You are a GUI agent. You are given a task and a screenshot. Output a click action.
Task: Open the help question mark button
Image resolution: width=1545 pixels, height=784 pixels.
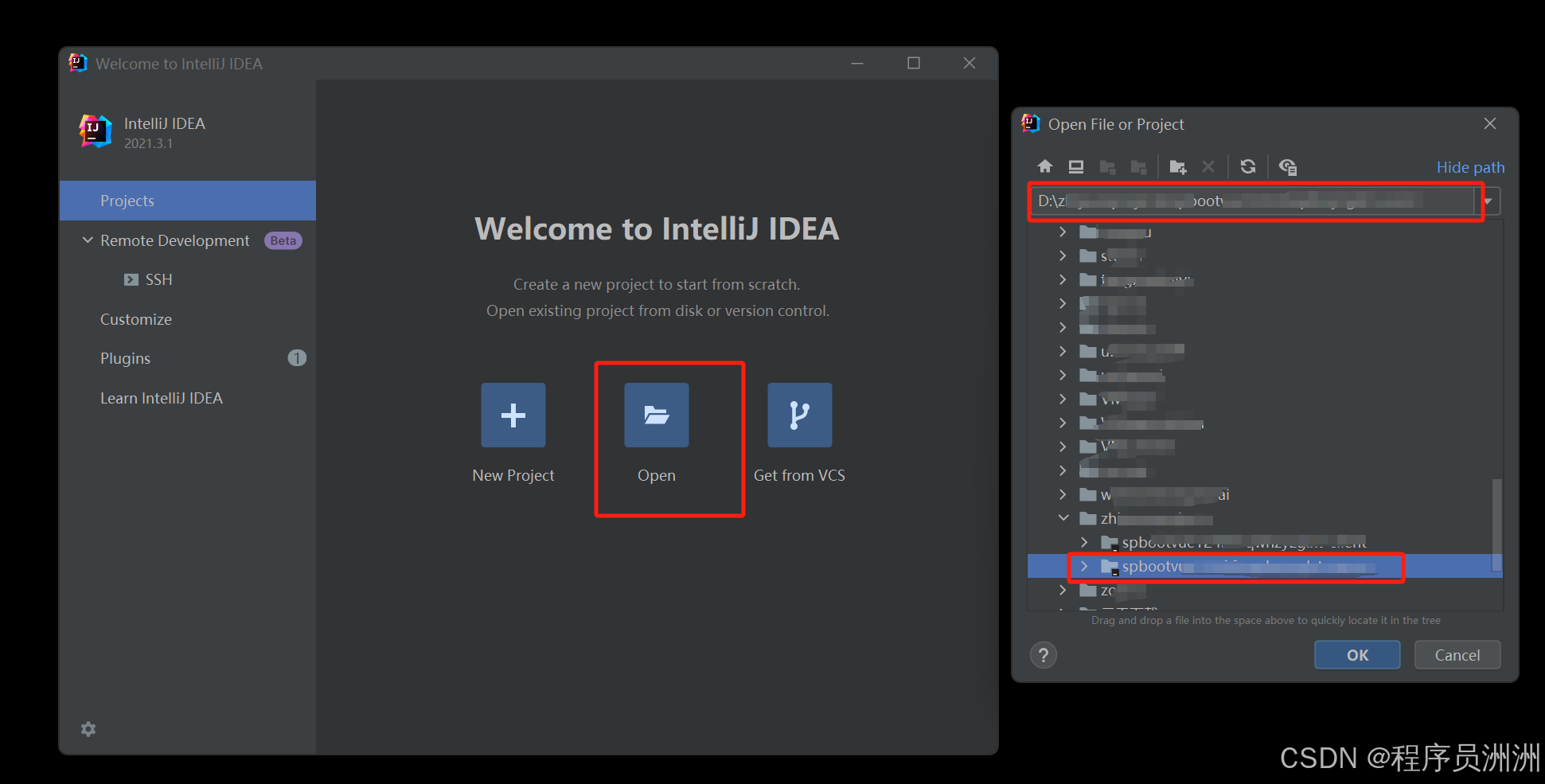[x=1044, y=655]
